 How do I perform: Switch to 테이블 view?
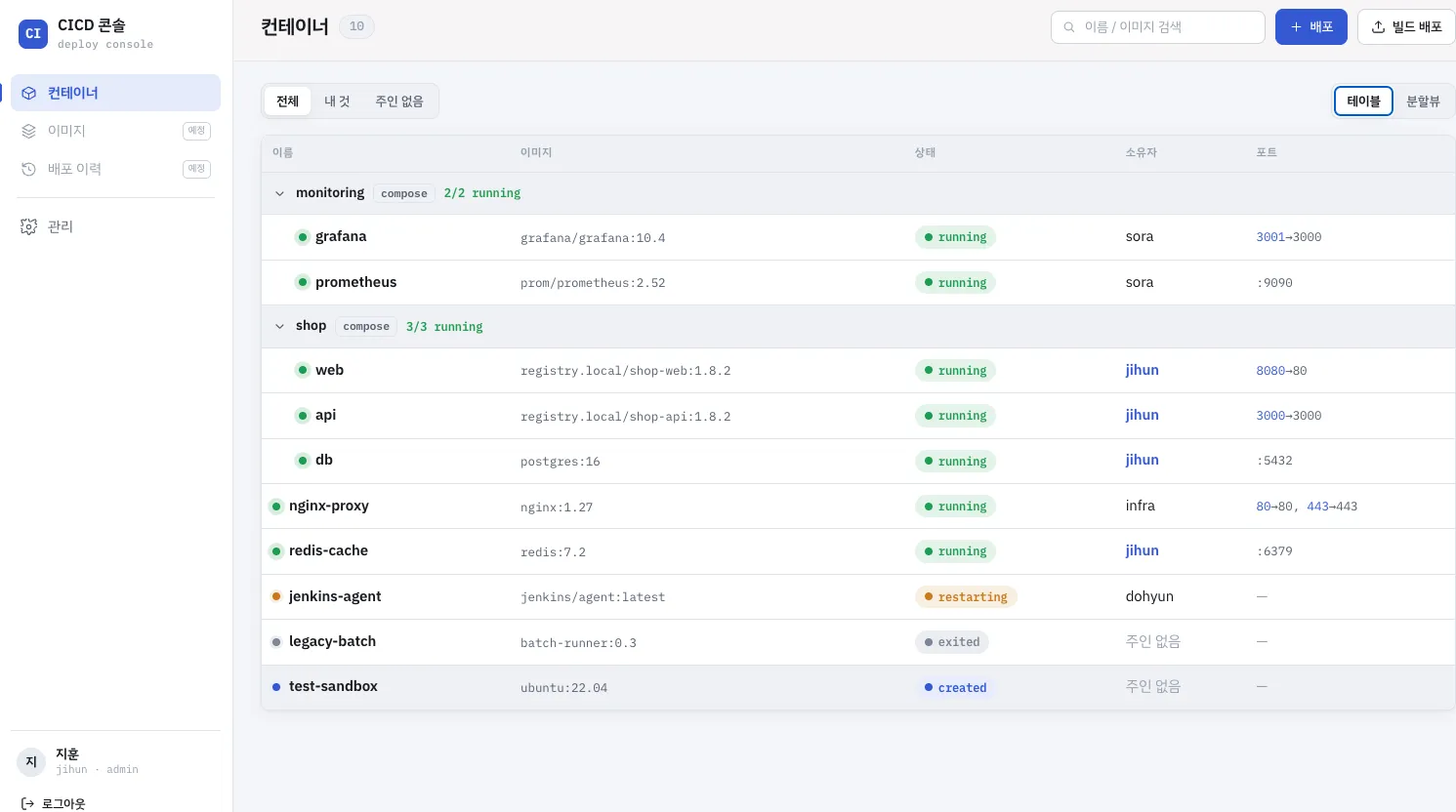coord(1363,101)
